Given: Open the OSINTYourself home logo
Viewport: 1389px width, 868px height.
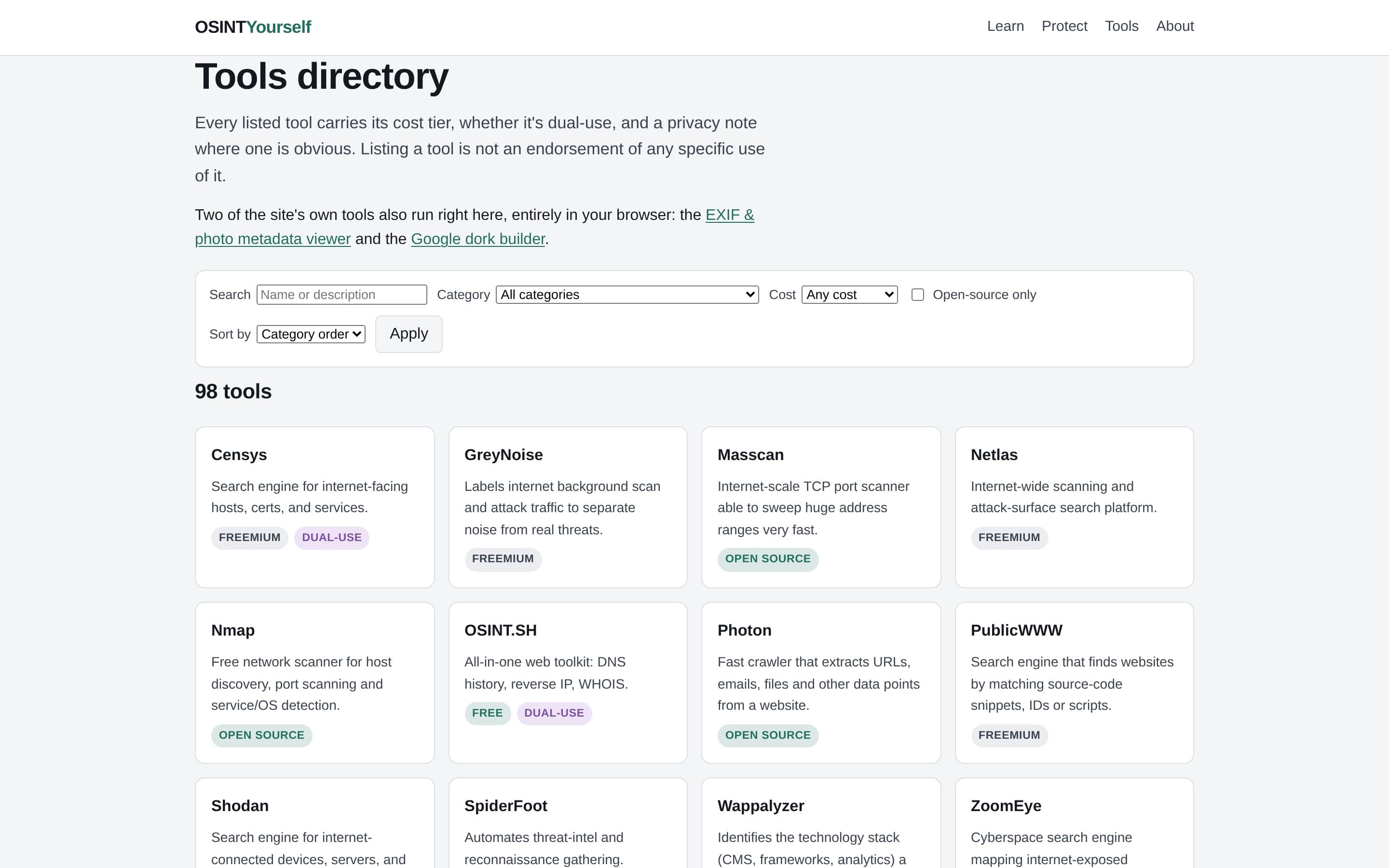Looking at the screenshot, I should pyautogui.click(x=253, y=27).
